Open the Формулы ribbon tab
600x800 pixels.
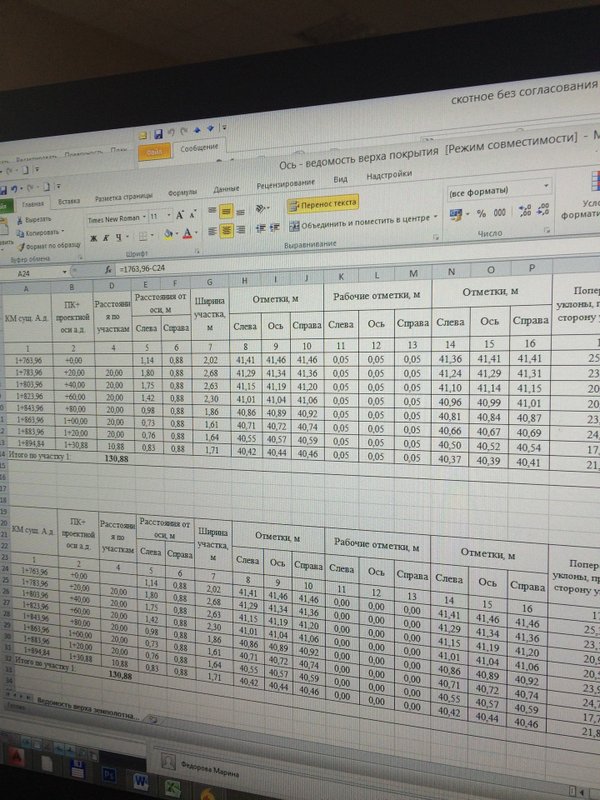coord(182,193)
